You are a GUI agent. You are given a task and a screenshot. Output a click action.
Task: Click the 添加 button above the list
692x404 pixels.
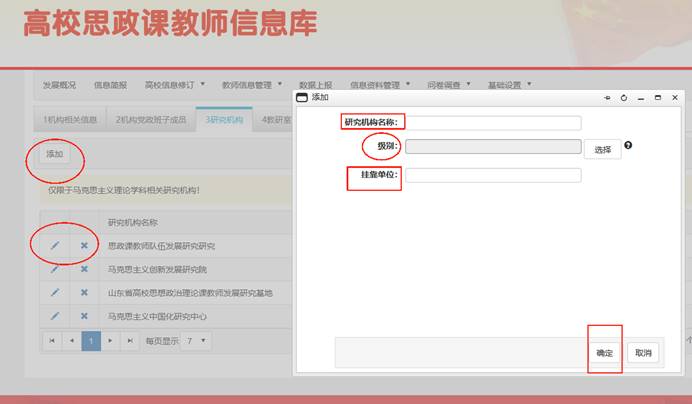[x=54, y=154]
